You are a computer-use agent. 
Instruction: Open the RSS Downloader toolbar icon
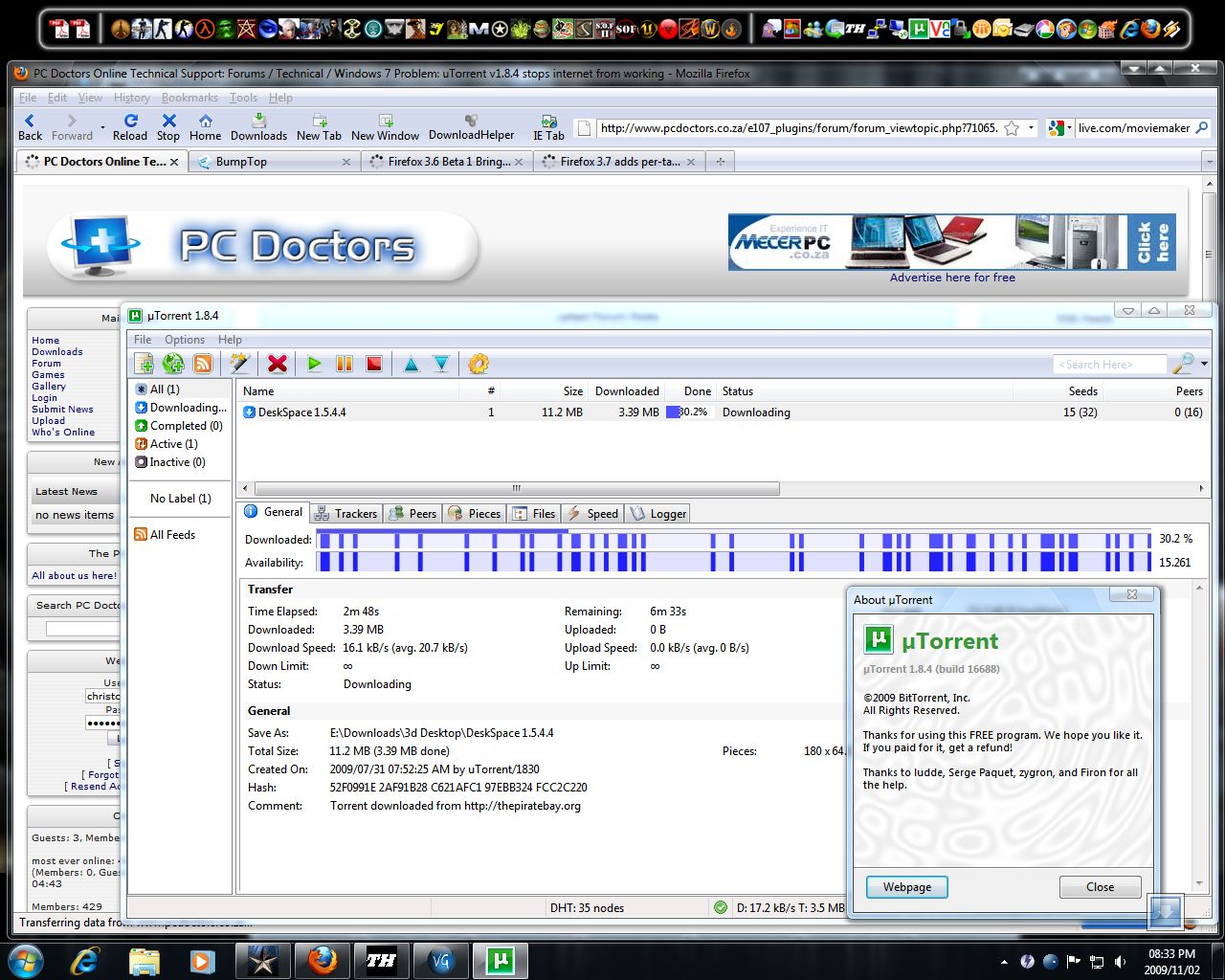pyautogui.click(x=203, y=364)
